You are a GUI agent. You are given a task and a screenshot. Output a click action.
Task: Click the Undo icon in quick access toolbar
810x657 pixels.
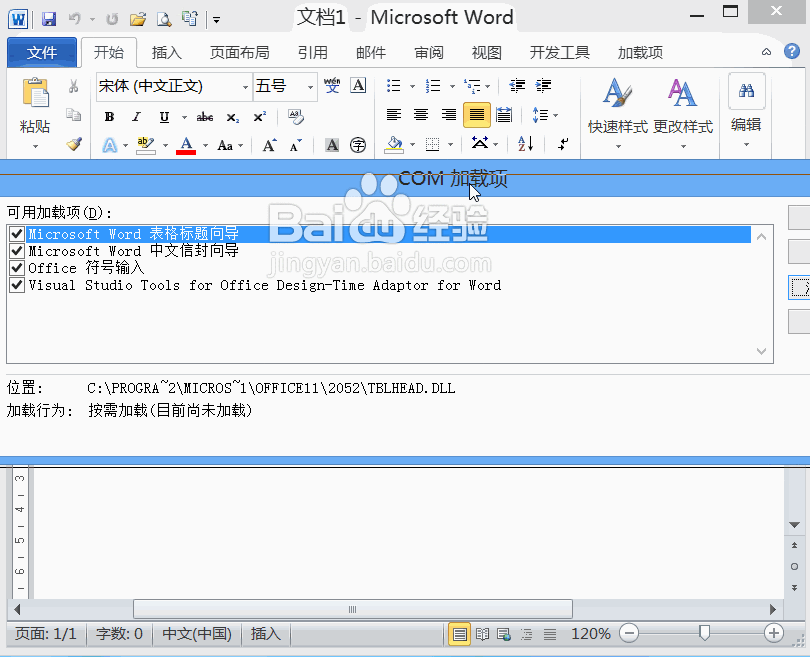(75, 20)
